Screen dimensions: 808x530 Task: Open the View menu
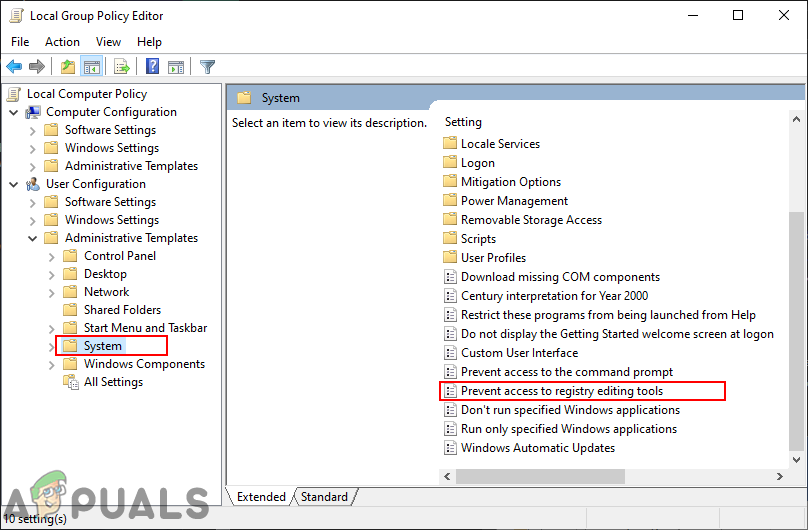pos(108,42)
